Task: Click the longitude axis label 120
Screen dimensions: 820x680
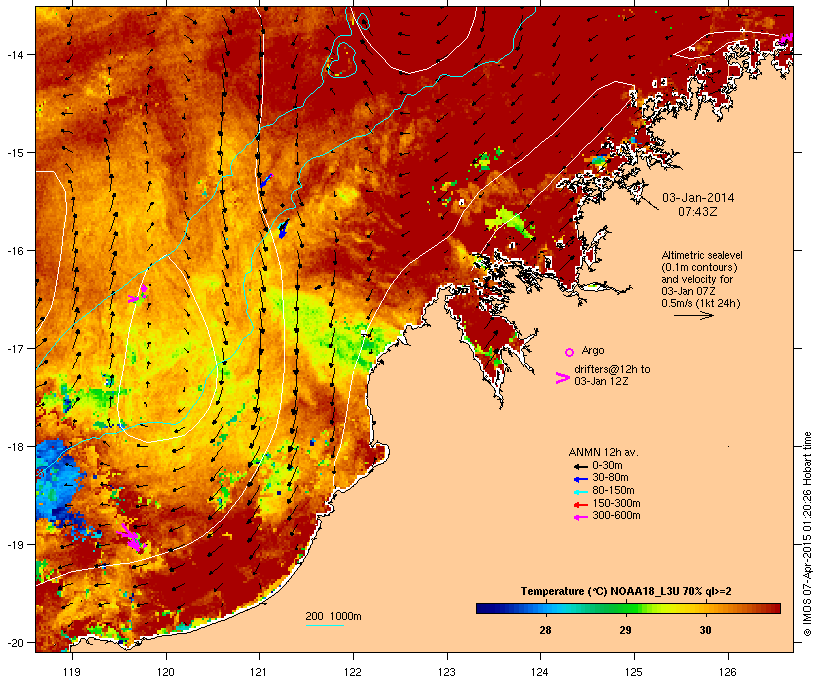Action: [x=166, y=672]
